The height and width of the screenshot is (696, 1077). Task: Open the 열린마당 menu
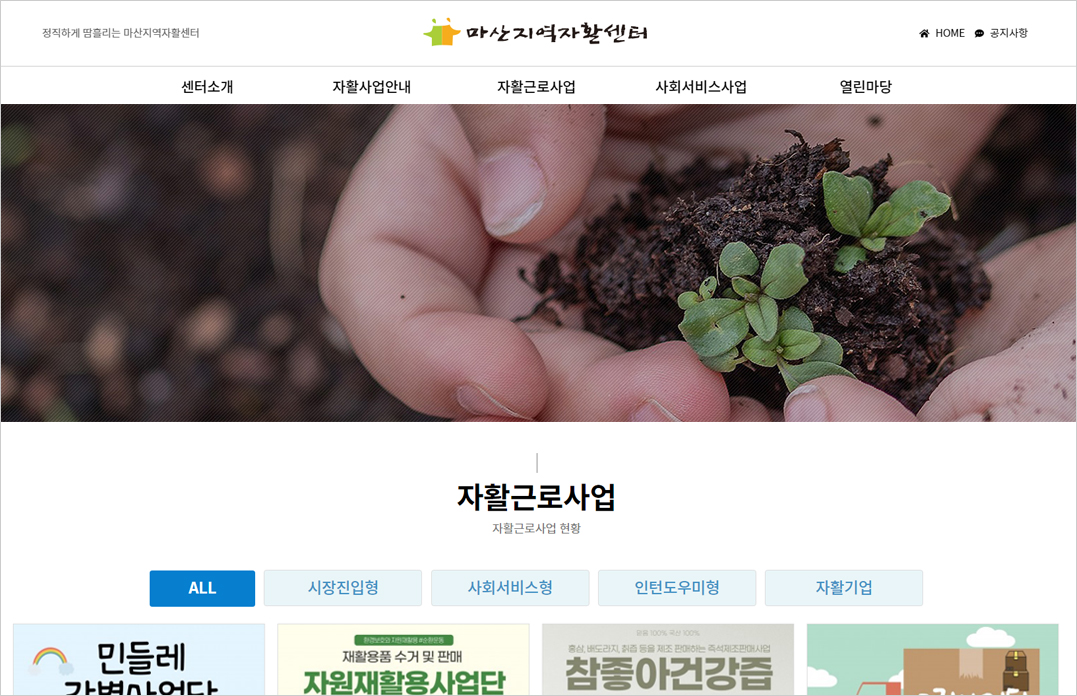tap(865, 87)
